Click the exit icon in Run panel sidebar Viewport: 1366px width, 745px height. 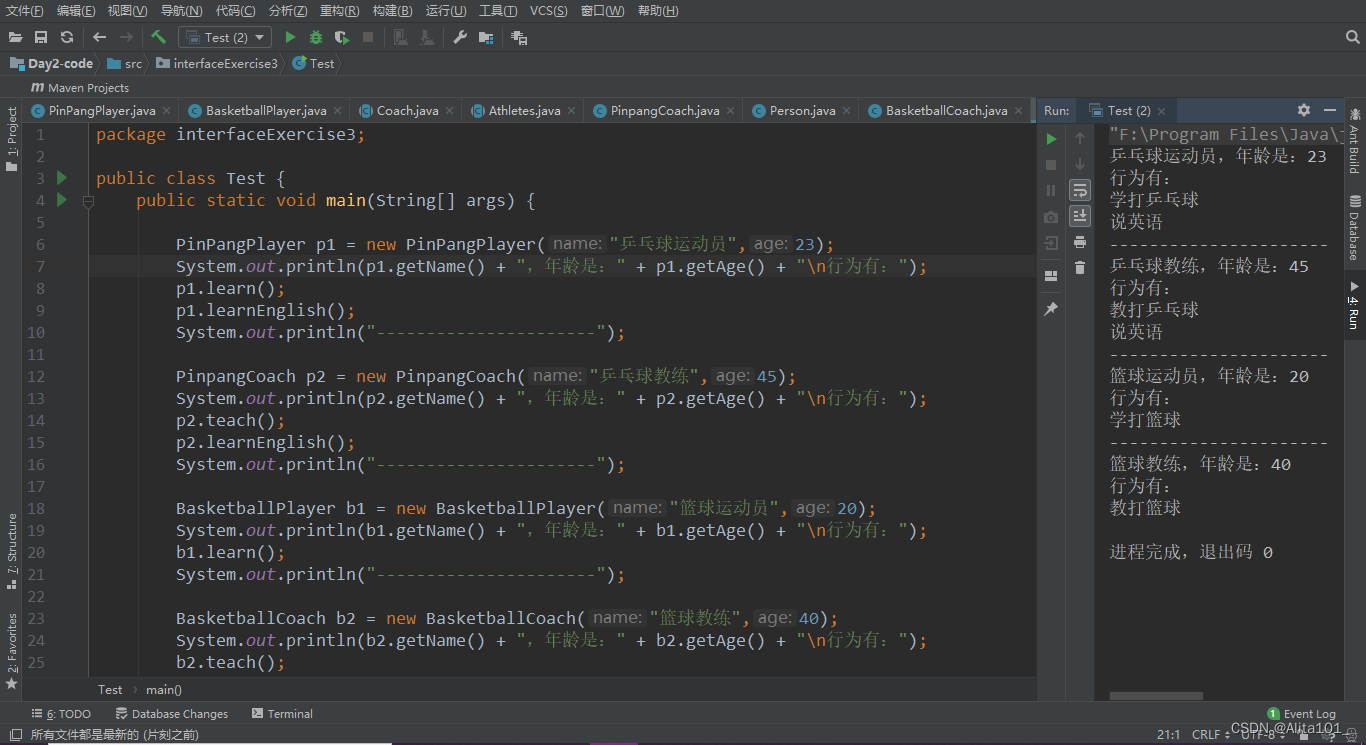click(1051, 243)
